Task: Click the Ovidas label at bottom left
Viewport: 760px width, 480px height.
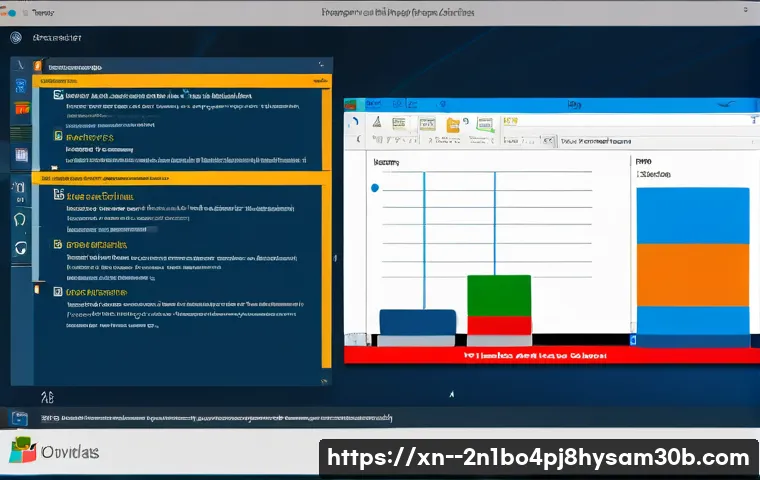Action: tap(70, 452)
